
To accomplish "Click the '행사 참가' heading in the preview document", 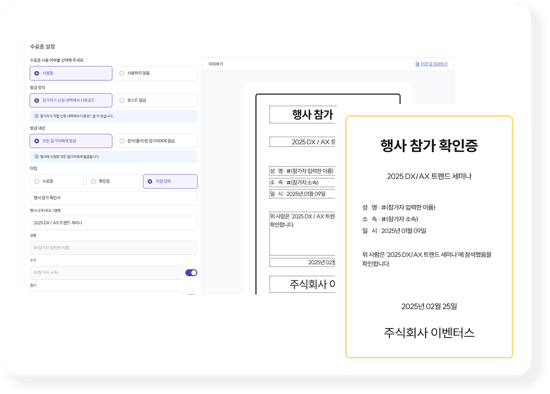I will (312, 114).
